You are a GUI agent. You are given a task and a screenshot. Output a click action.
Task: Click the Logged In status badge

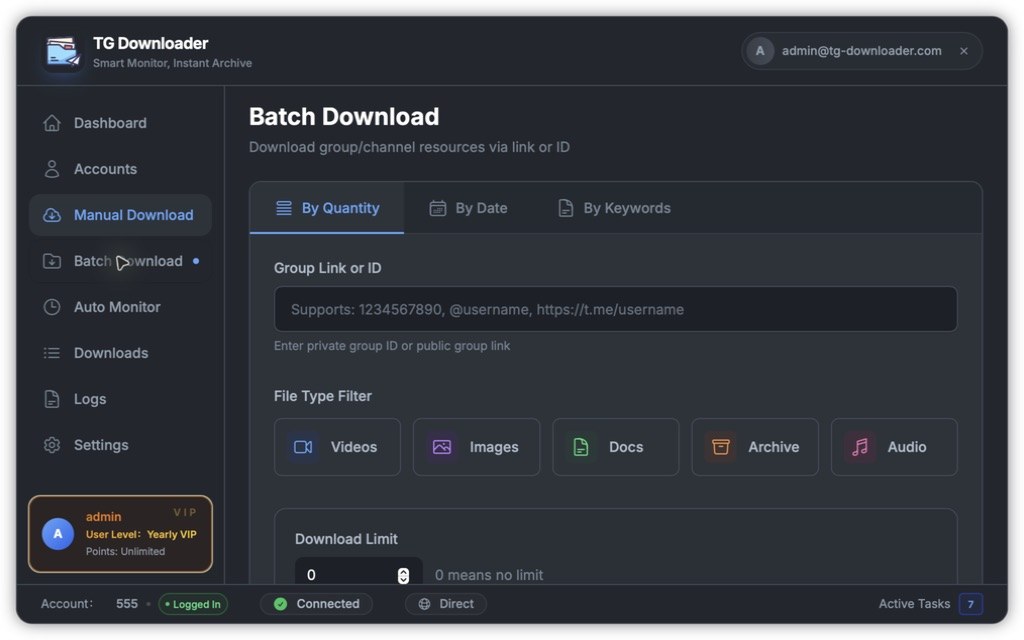(x=193, y=605)
